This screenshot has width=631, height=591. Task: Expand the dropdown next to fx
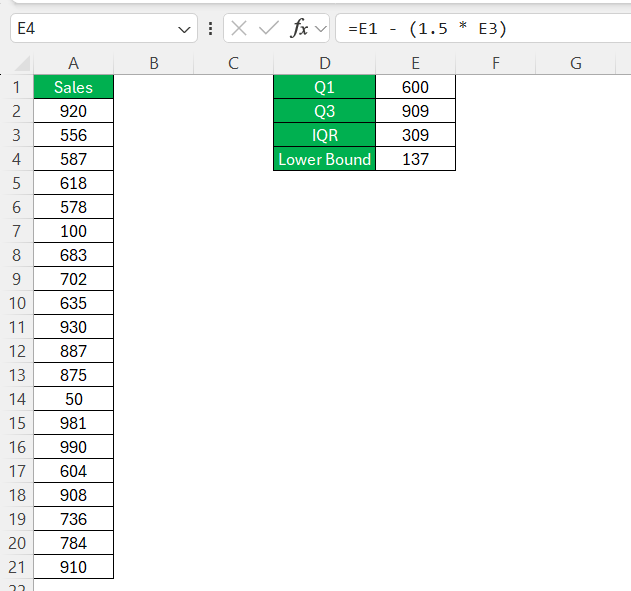(321, 29)
